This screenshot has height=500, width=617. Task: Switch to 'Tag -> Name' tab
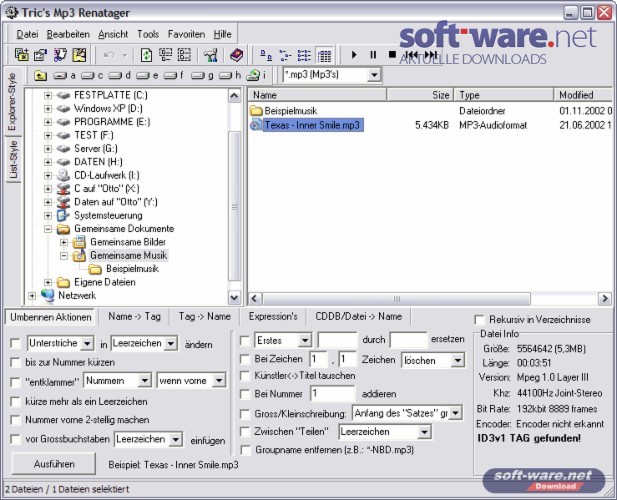coord(205,317)
